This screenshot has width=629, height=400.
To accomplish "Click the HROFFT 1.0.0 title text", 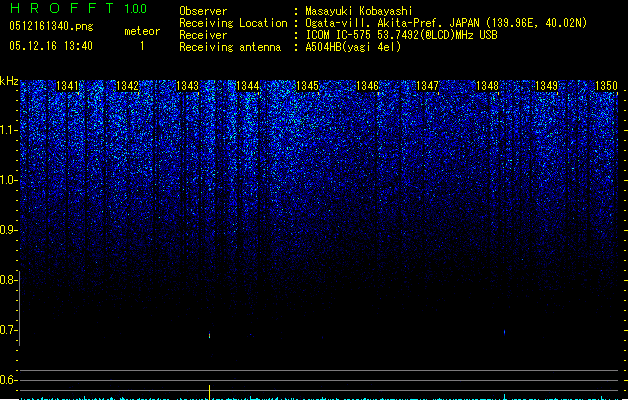I will point(78,8).
